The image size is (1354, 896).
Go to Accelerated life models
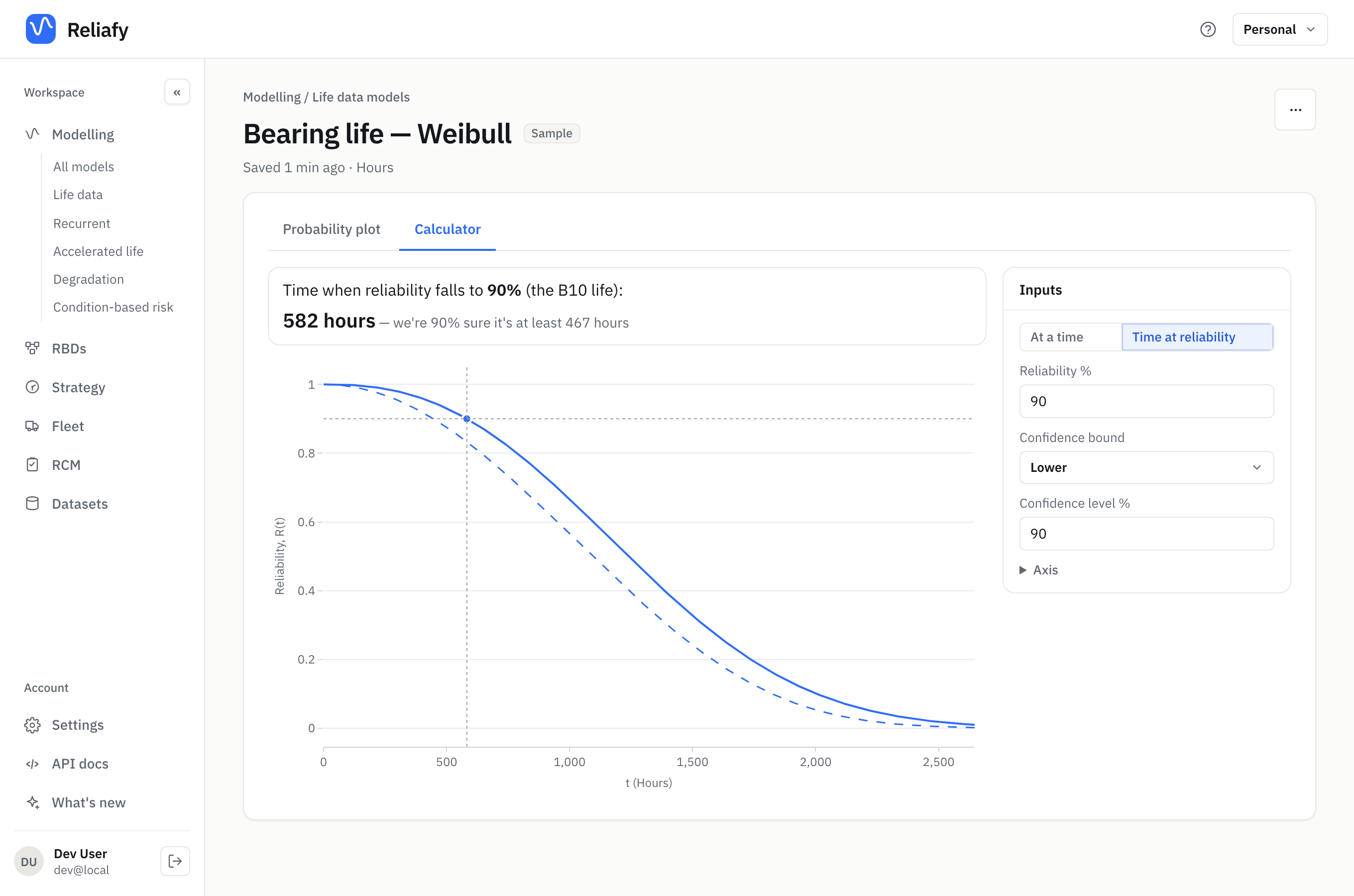tap(98, 251)
